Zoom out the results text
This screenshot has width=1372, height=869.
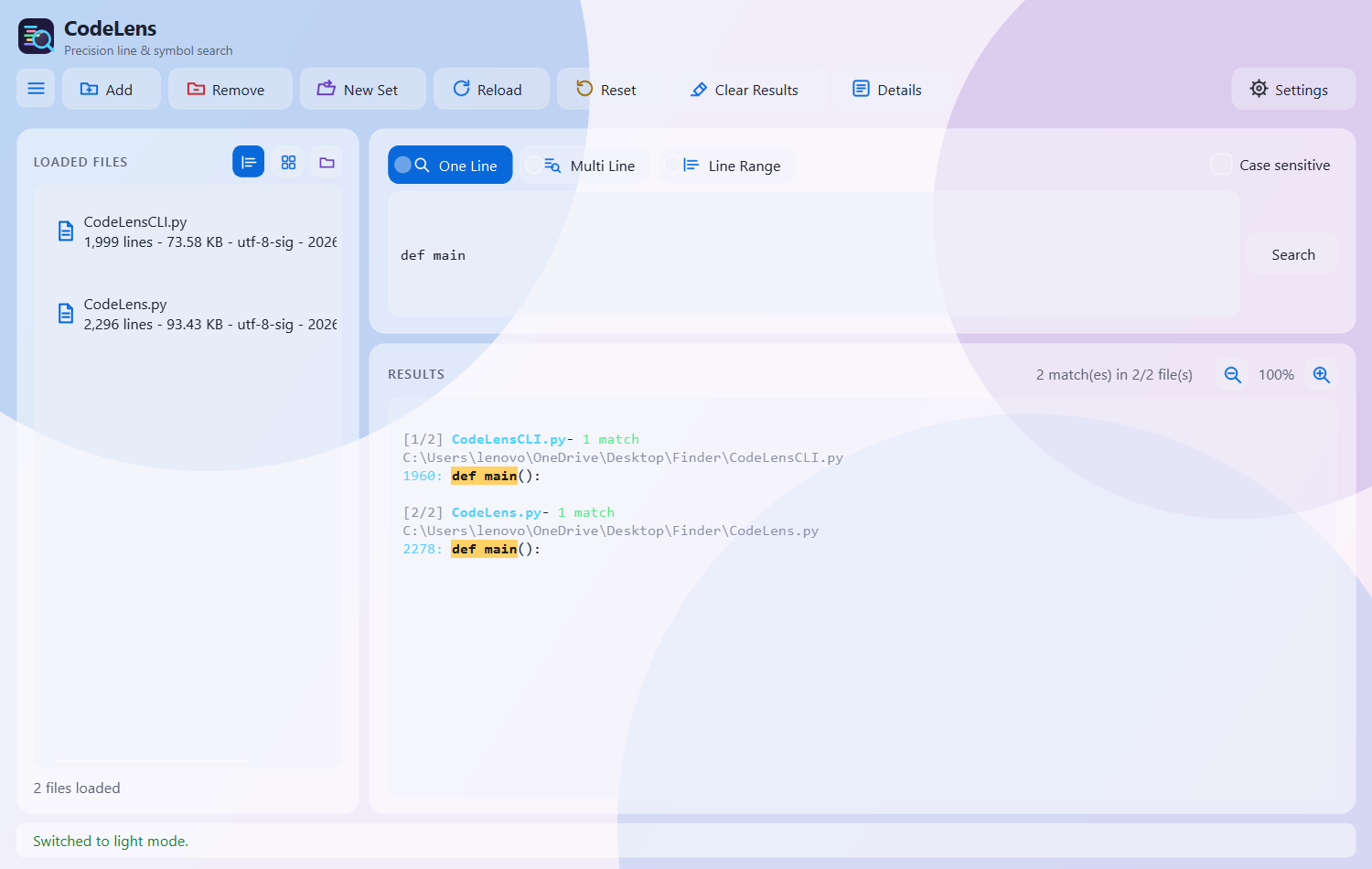[x=1232, y=374]
